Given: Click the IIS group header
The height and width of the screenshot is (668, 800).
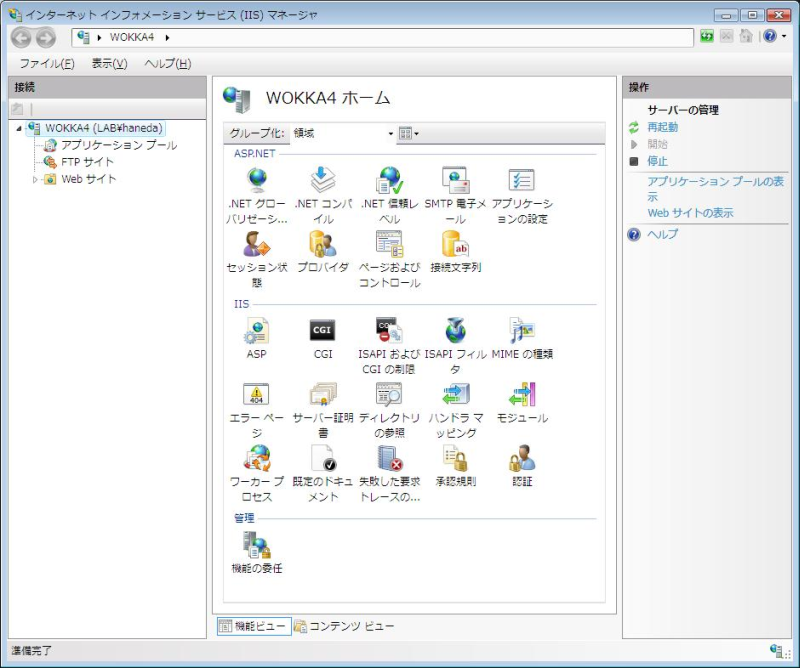Looking at the screenshot, I should tap(241, 304).
